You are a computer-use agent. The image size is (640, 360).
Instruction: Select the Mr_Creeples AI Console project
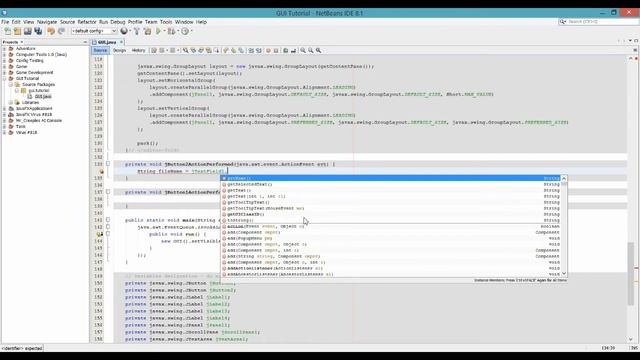[x=39, y=120]
